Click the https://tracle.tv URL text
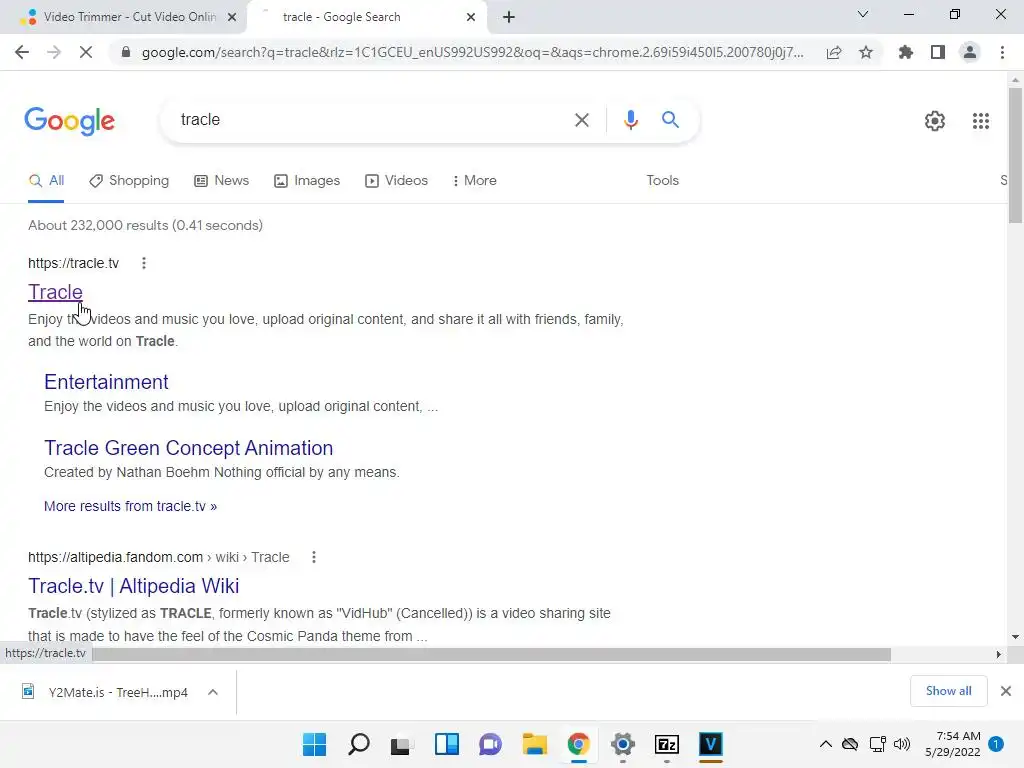This screenshot has width=1024, height=768. [x=74, y=263]
